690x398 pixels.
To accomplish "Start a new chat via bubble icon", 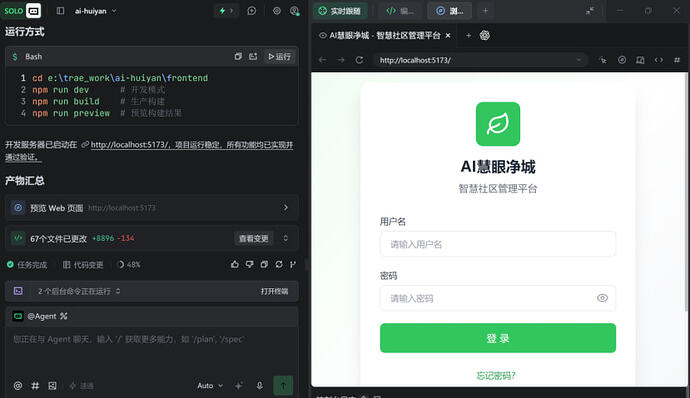I will pyautogui.click(x=252, y=11).
